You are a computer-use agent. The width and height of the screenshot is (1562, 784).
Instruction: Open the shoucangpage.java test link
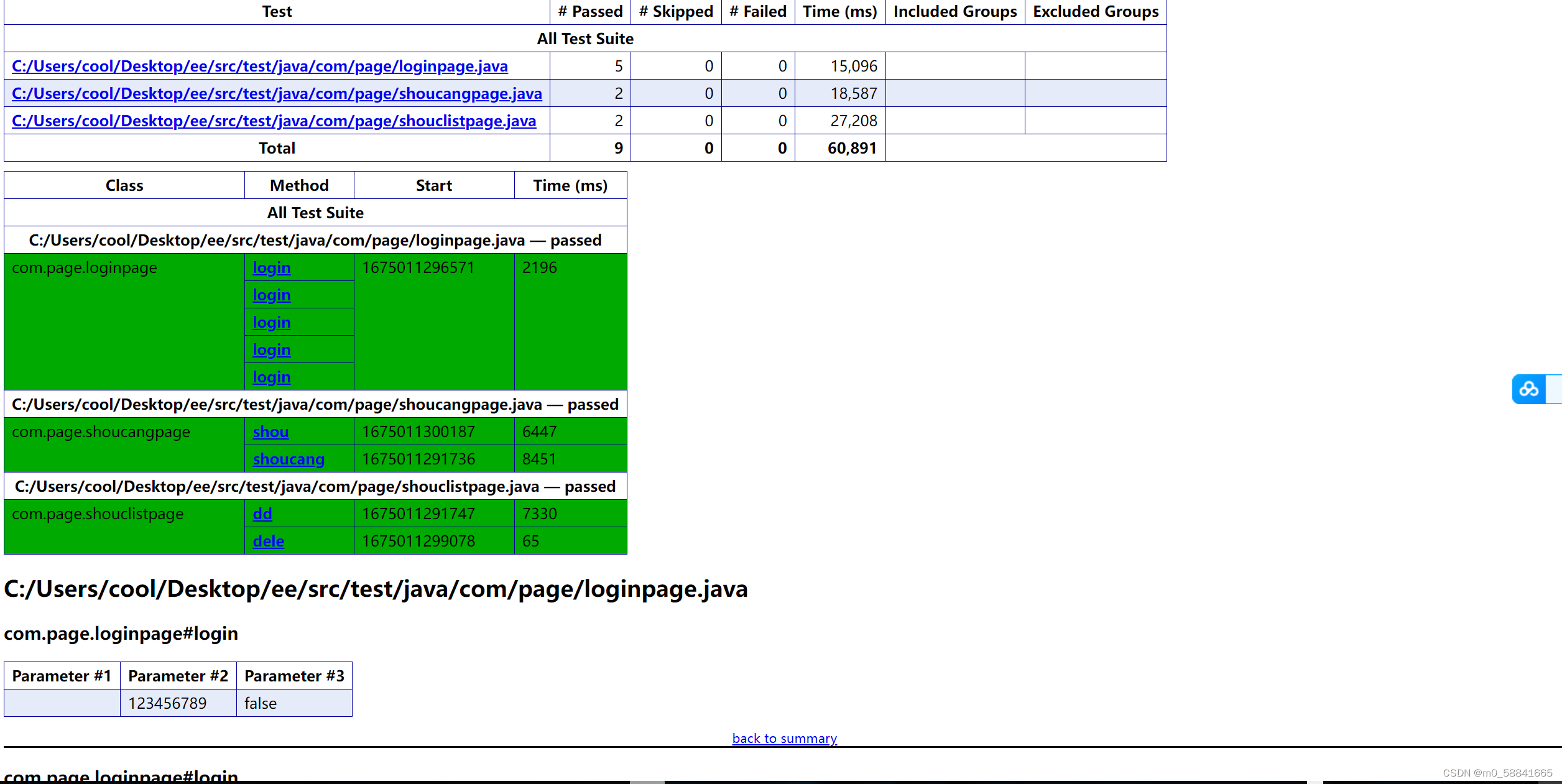(277, 93)
